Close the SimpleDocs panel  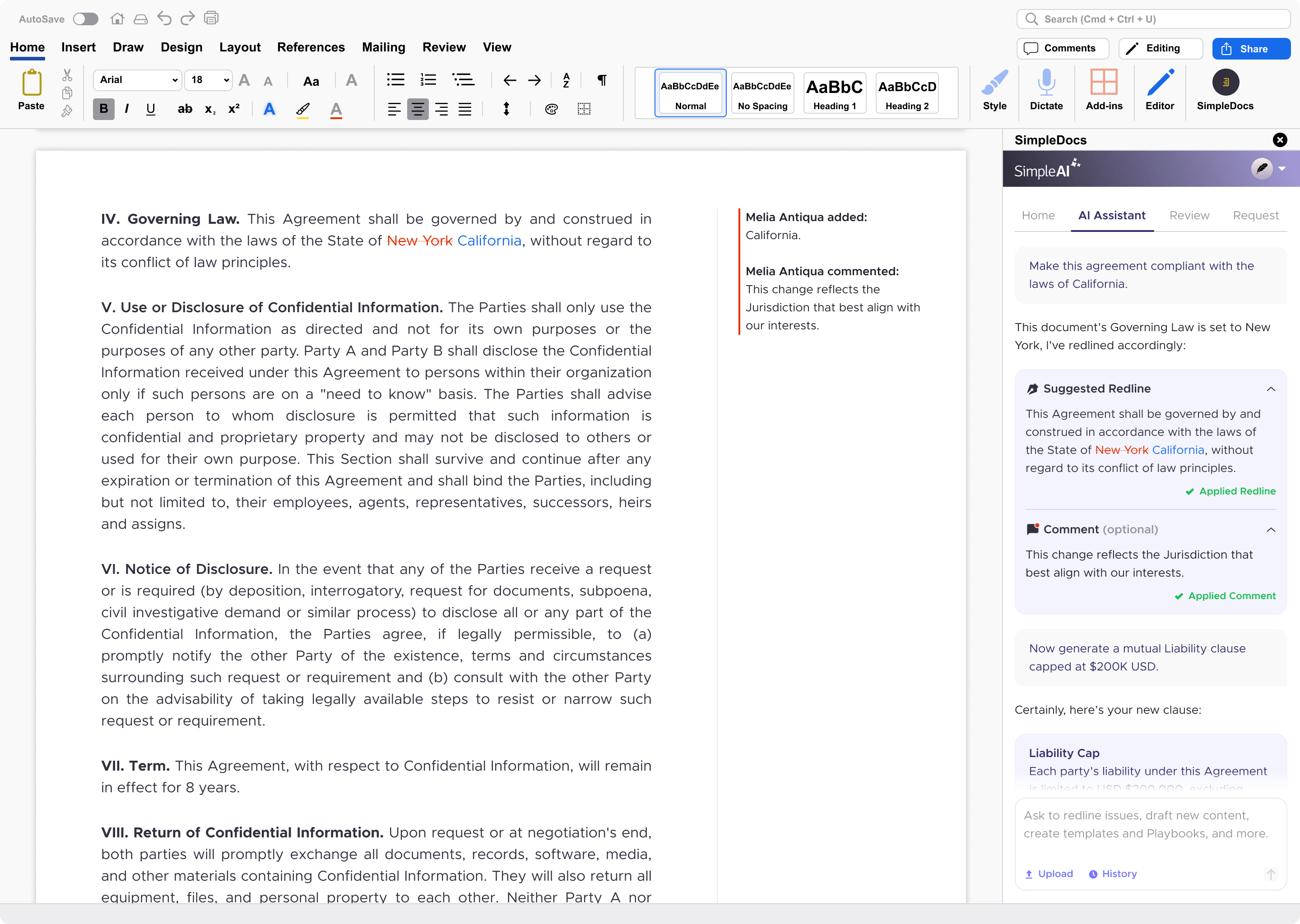click(x=1280, y=140)
